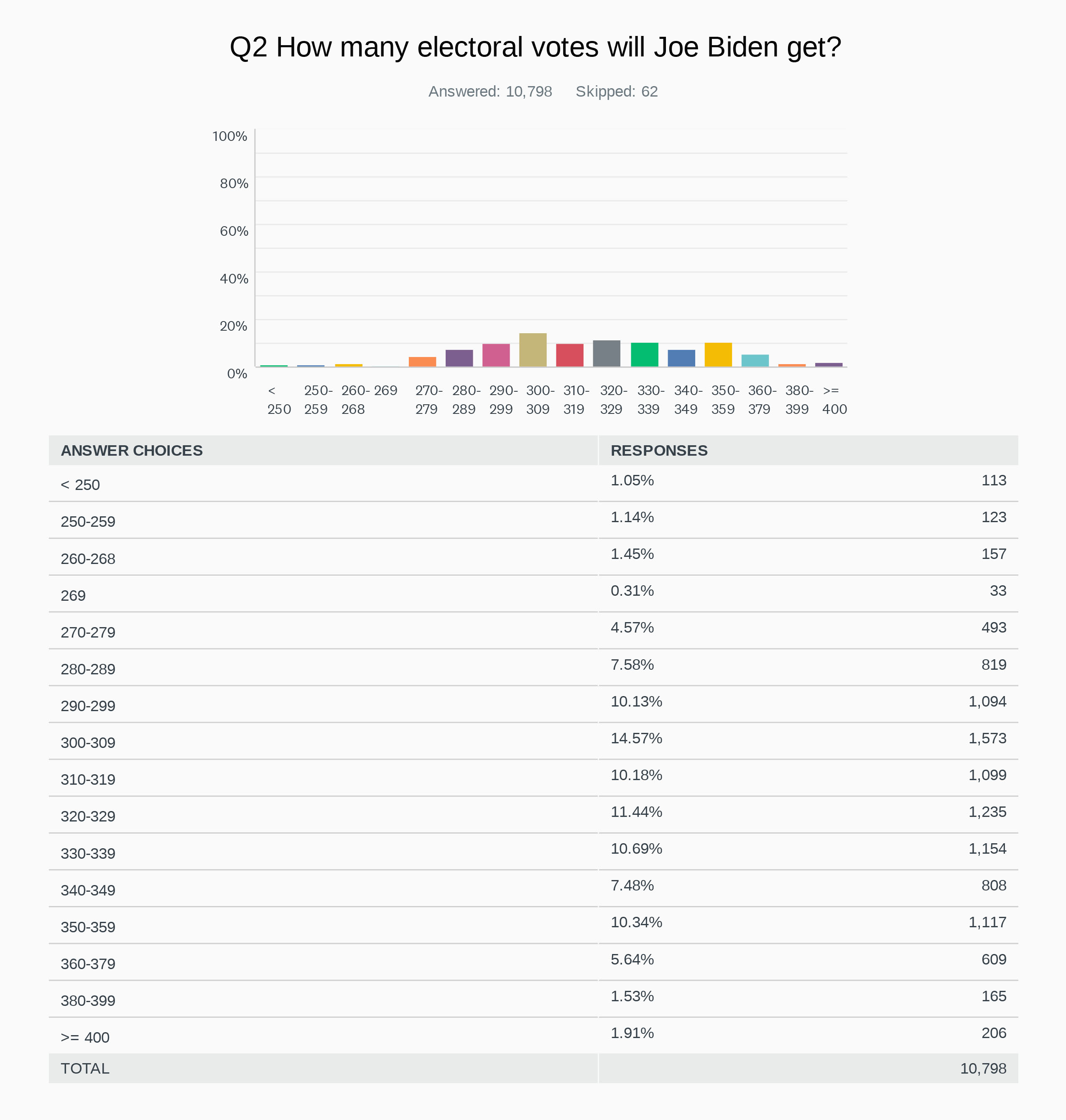
Task: Click the Q2 question title
Action: click(535, 47)
